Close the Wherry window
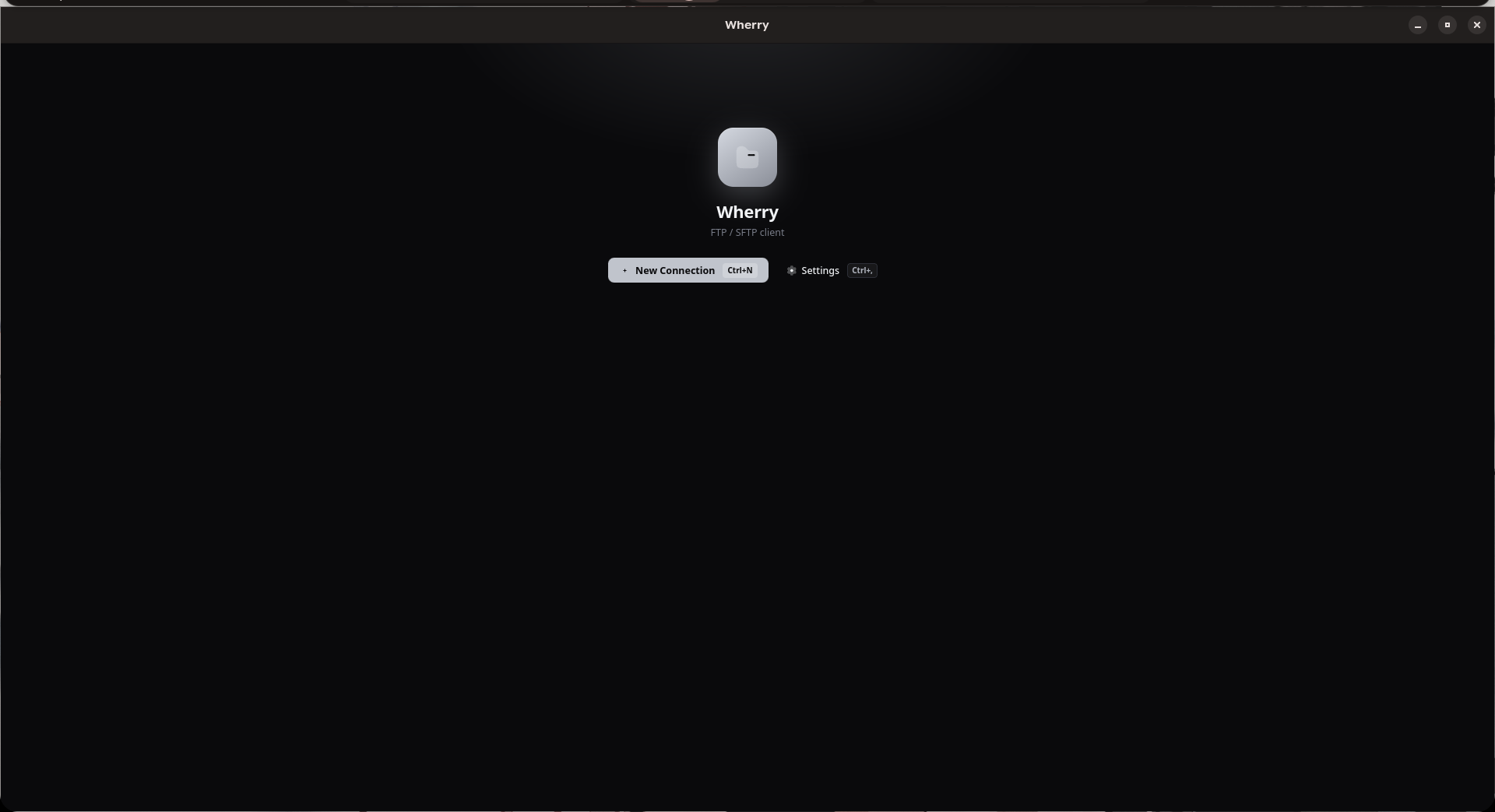The height and width of the screenshot is (812, 1495). pos(1476,25)
